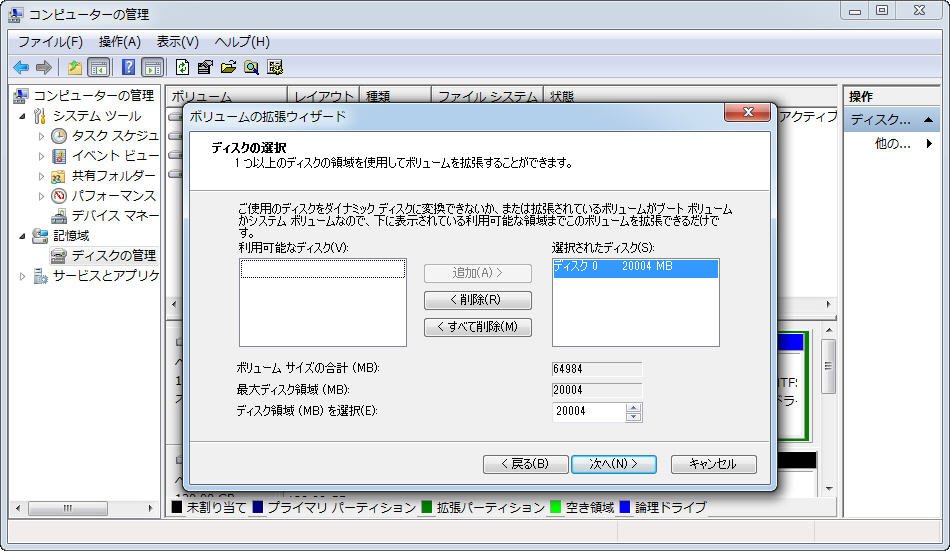Click up arrow of disk view vertical scrollbar
The image size is (950, 551).
click(829, 330)
